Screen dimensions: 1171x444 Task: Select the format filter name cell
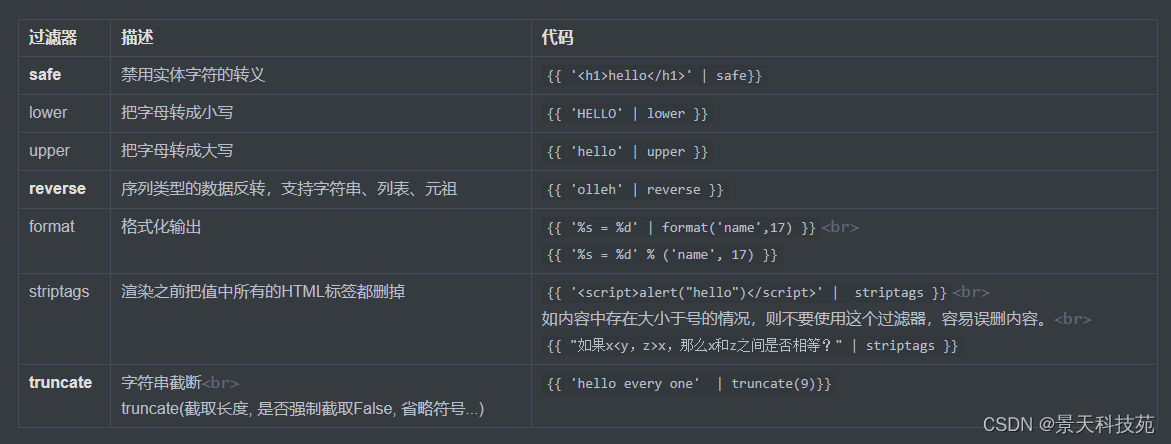pyautogui.click(x=52, y=227)
